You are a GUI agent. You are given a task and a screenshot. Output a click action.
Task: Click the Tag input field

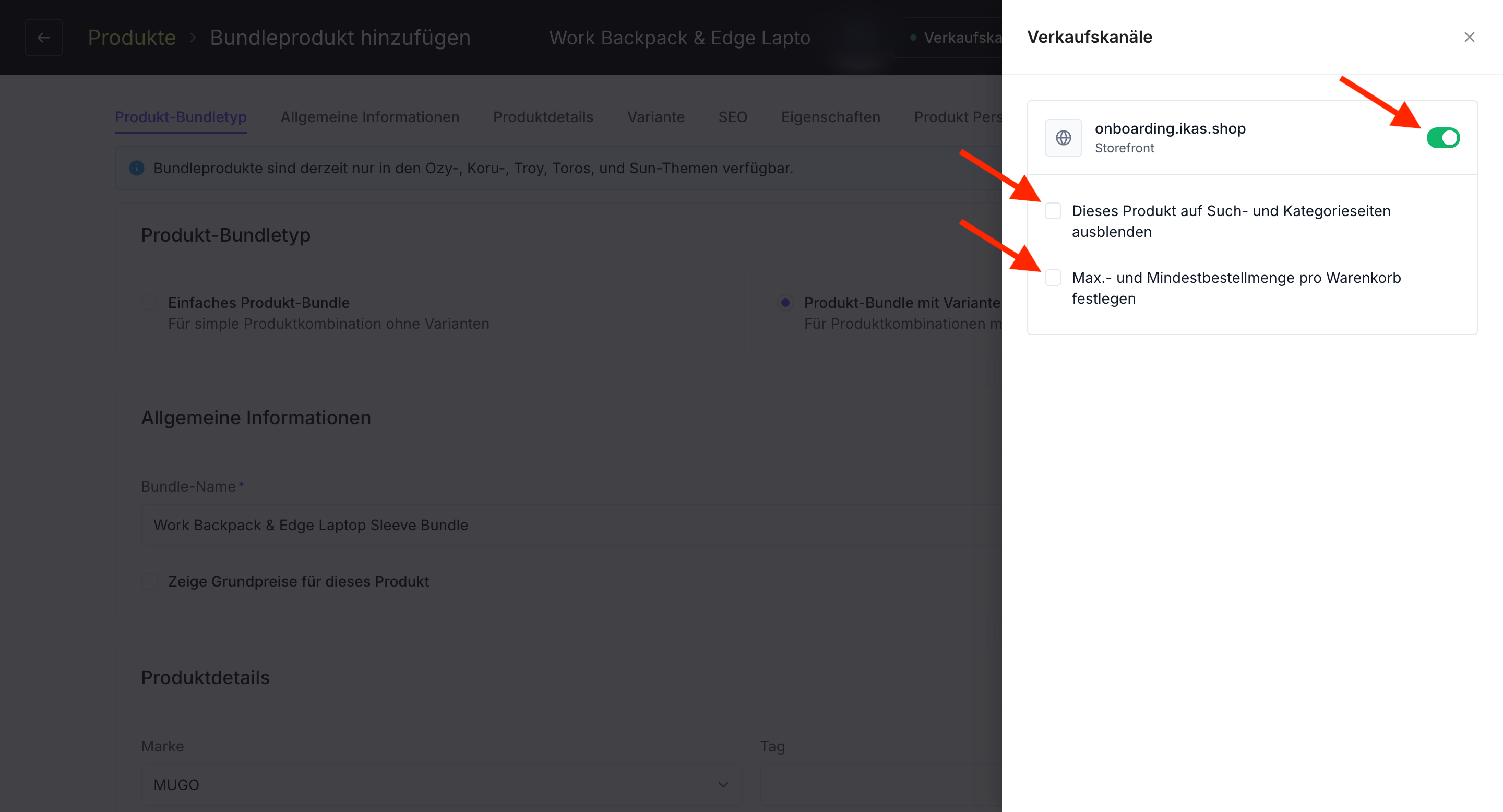click(881, 785)
